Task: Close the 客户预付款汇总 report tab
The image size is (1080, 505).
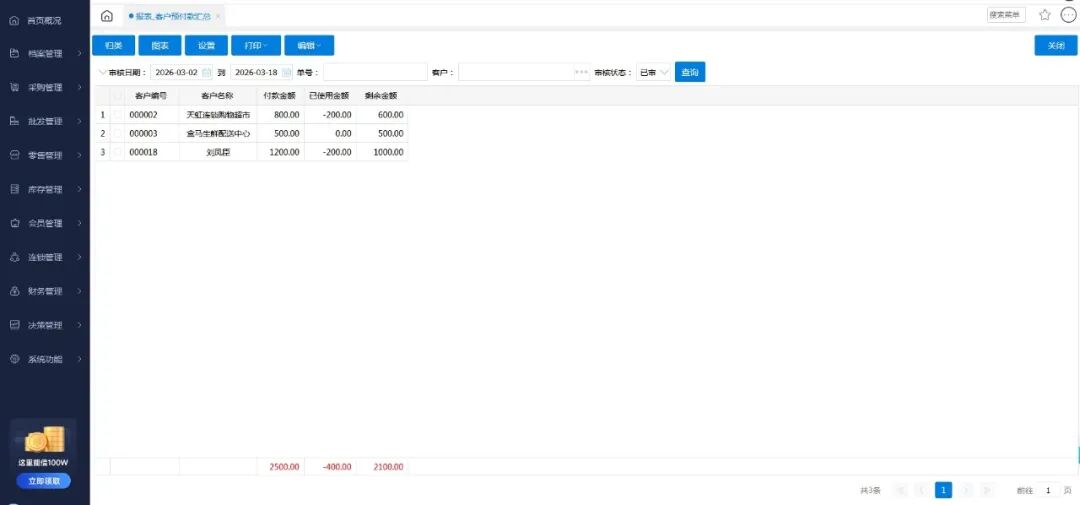Action: pos(218,17)
